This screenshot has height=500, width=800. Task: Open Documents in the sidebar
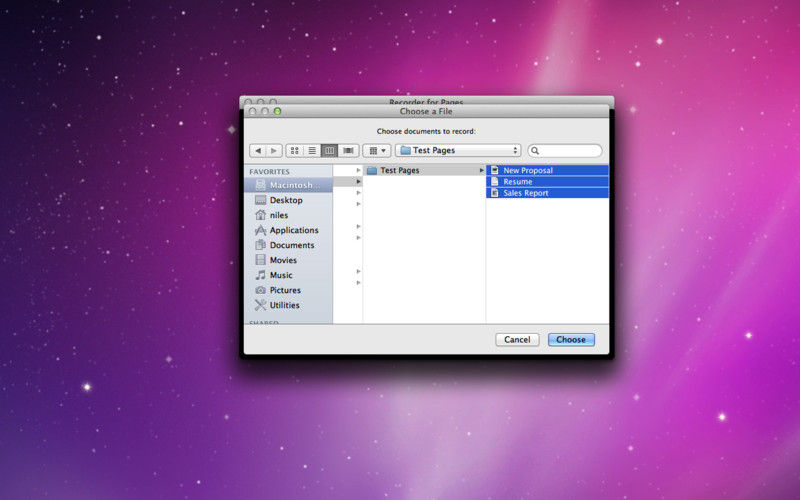[288, 245]
